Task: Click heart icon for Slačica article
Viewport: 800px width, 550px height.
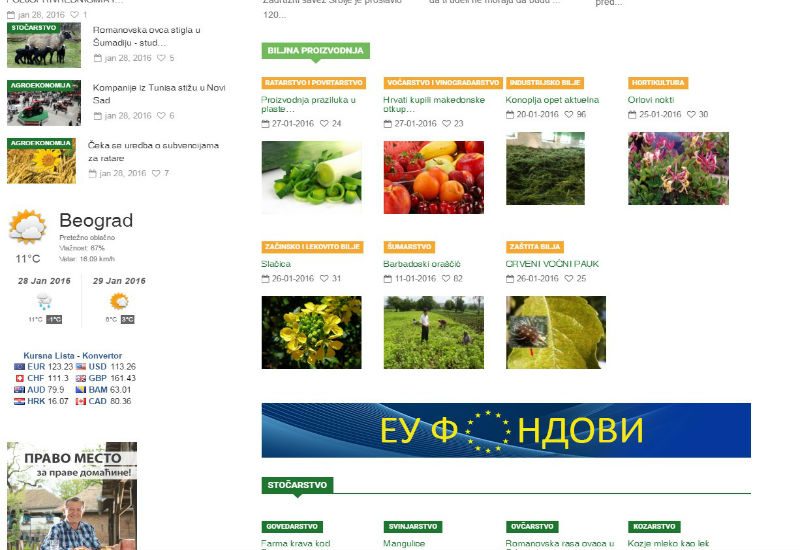Action: click(324, 279)
